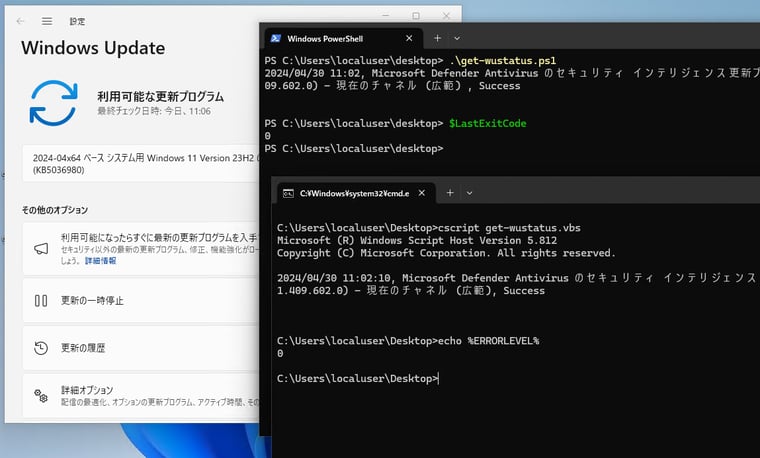760x458 pixels.
Task: Open the latest updates as available option
Action: [x=142, y=249]
